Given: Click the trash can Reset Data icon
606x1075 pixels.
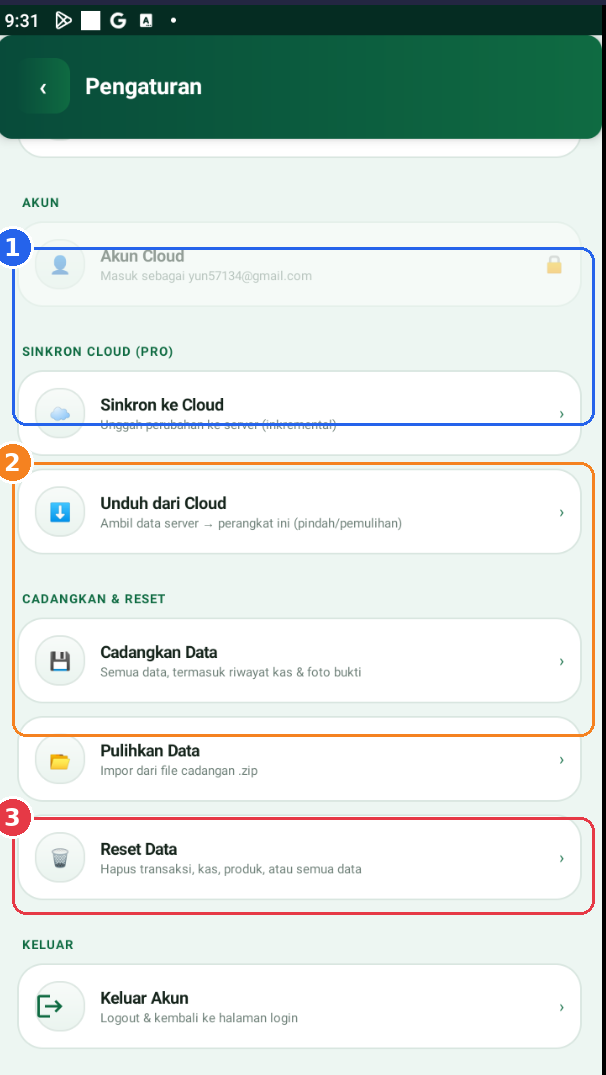Looking at the screenshot, I should point(60,858).
